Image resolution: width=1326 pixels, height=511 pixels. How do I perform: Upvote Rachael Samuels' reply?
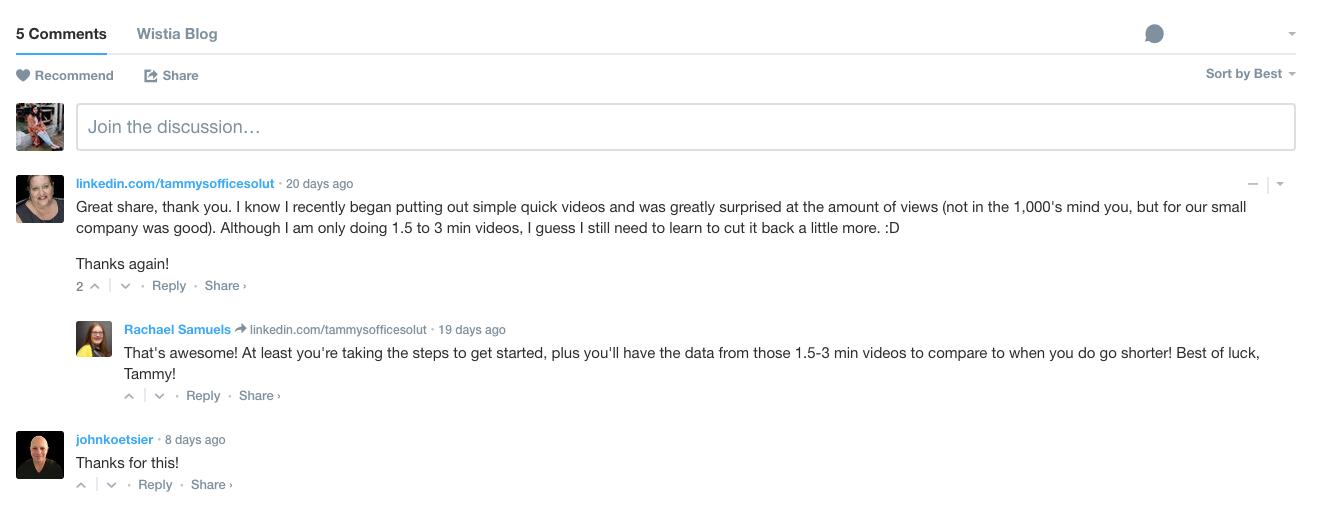(129, 396)
